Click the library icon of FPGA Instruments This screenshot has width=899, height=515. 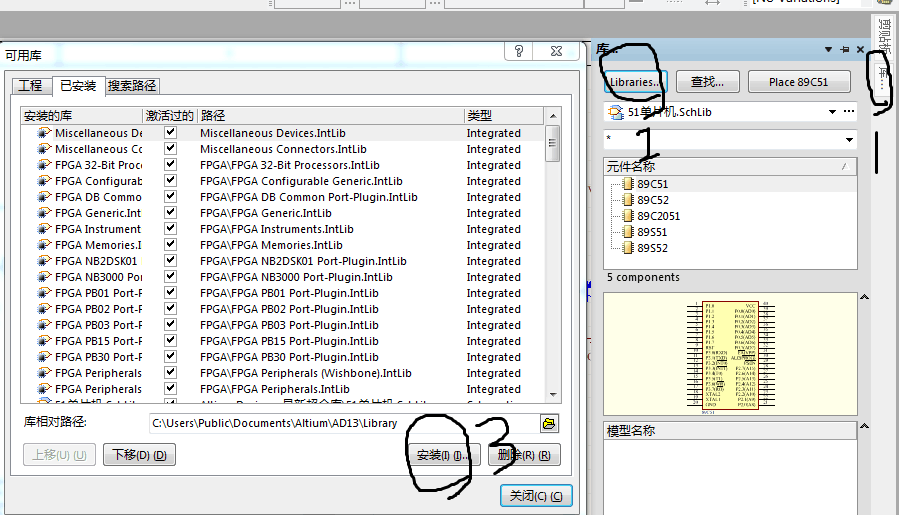(44, 229)
